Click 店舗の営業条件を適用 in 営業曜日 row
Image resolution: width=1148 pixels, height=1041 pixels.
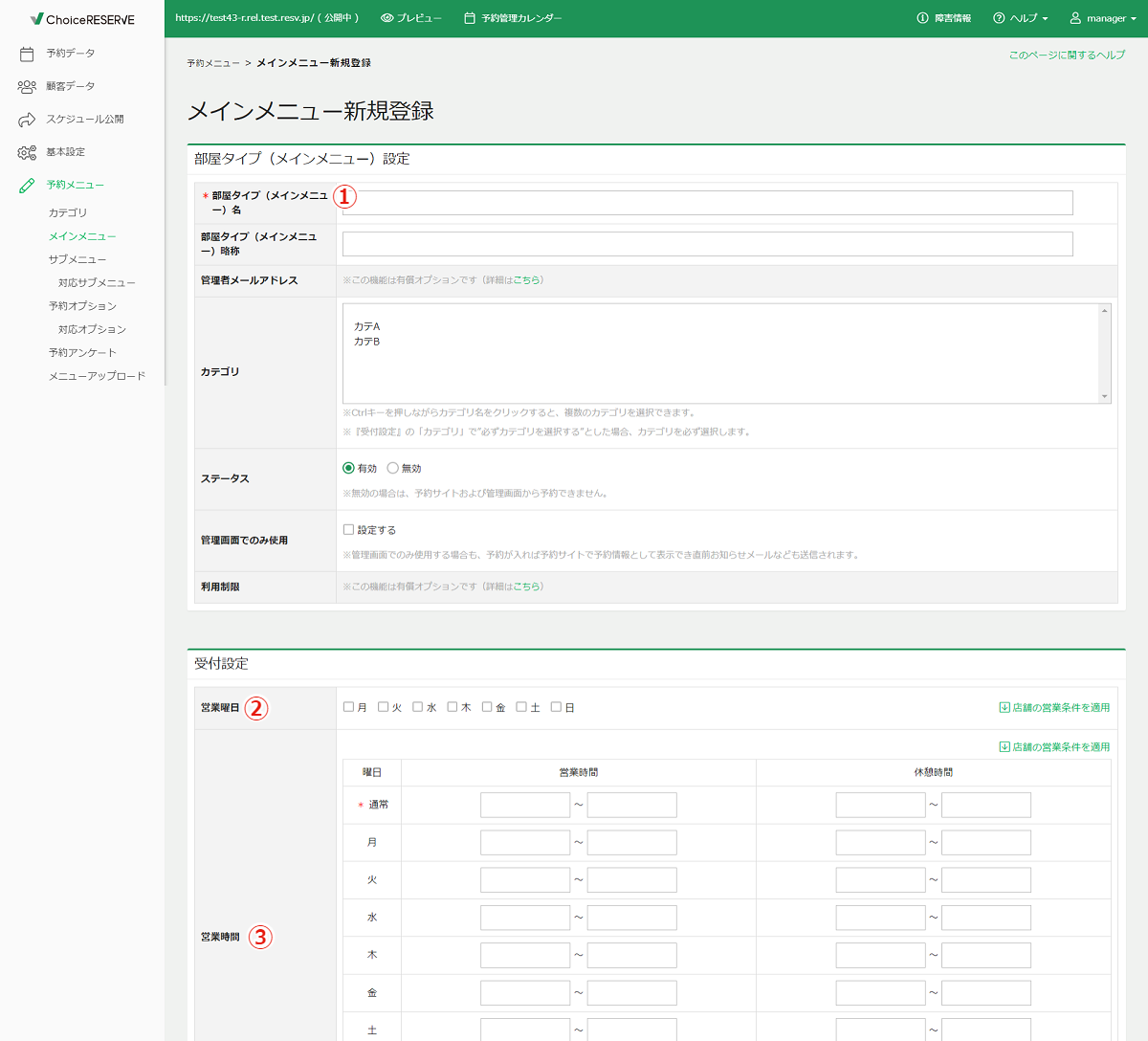(x=1061, y=708)
